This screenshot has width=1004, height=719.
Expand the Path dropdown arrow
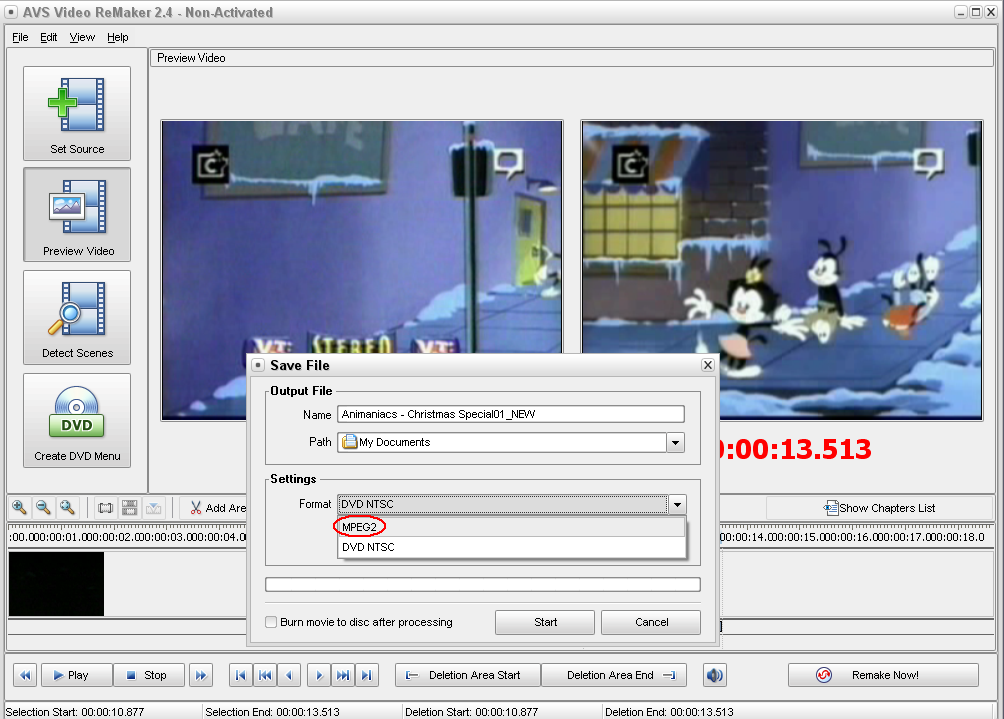point(676,442)
